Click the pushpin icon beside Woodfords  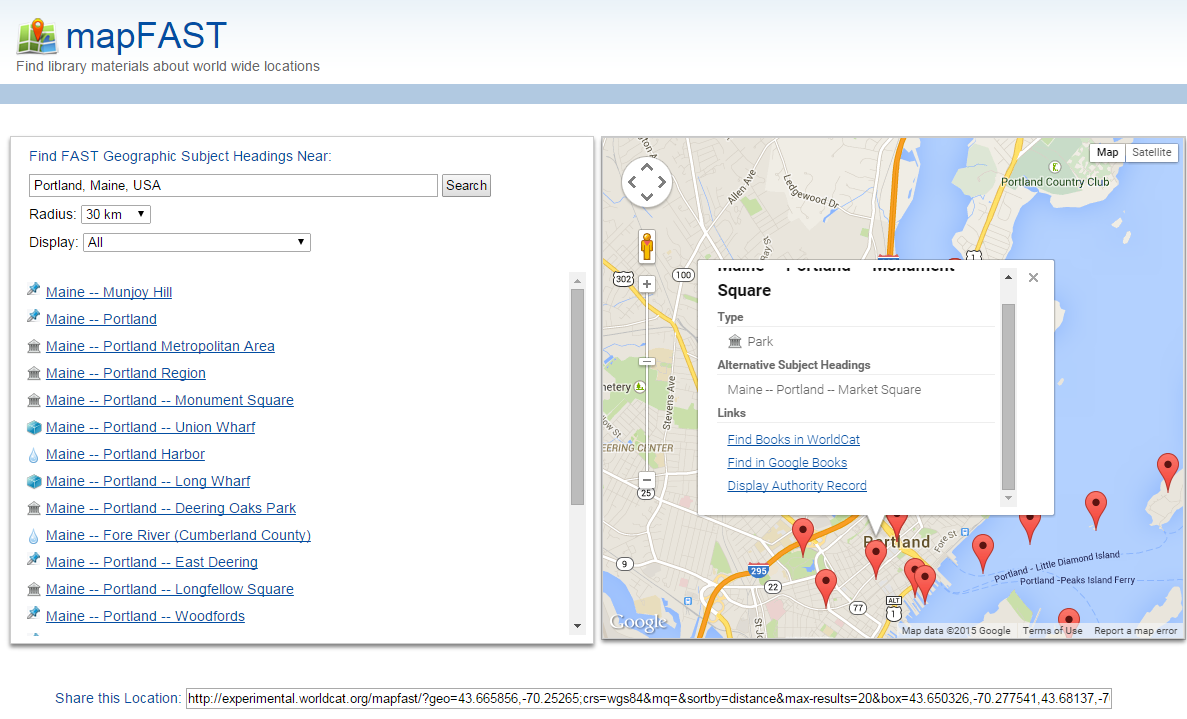(33, 614)
